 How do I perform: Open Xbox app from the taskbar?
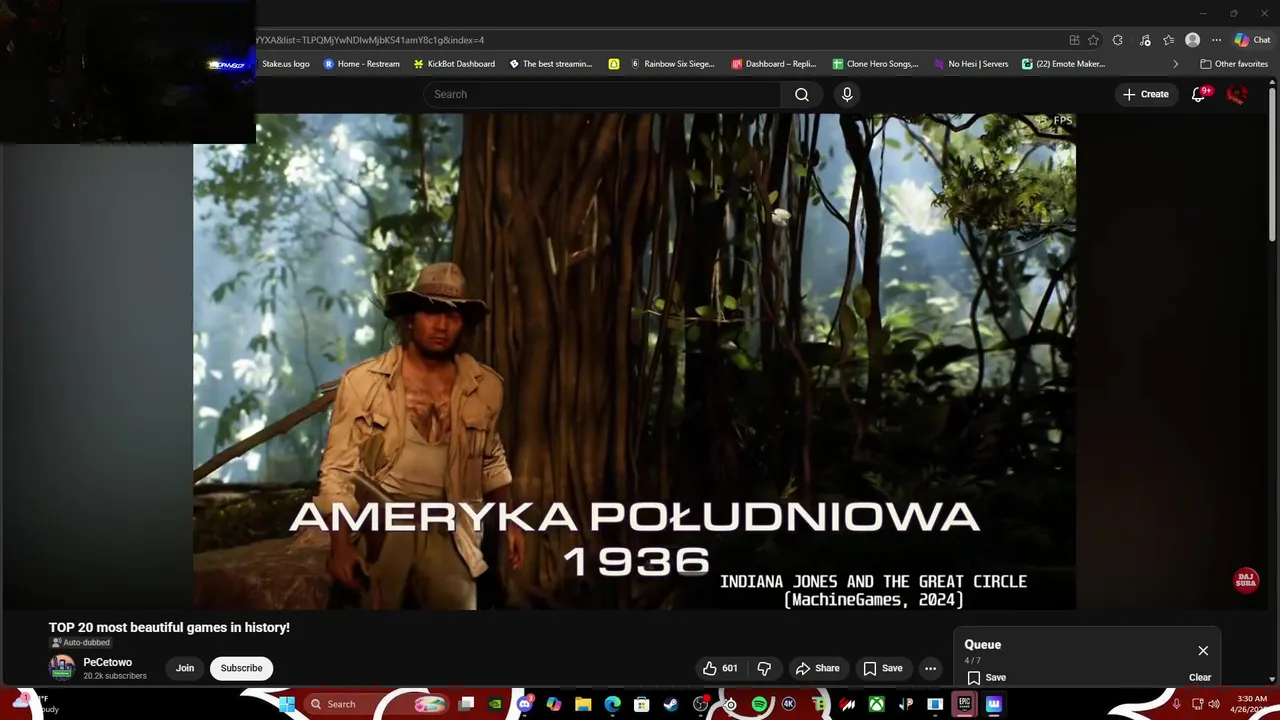tap(876, 704)
